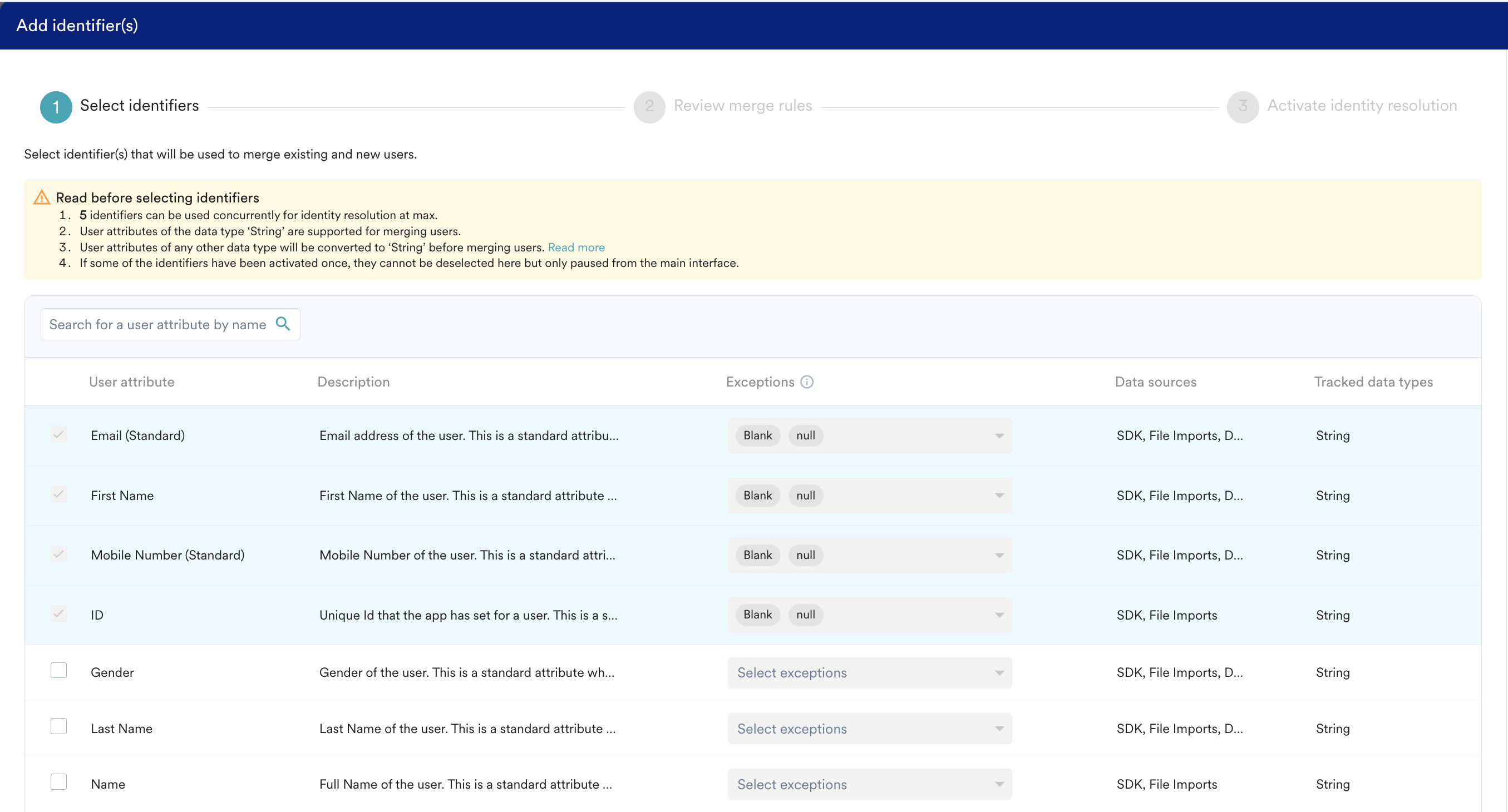Expand exceptions dropdown for Last Name
Screen dimensions: 1508x812
pyautogui.click(x=869, y=729)
